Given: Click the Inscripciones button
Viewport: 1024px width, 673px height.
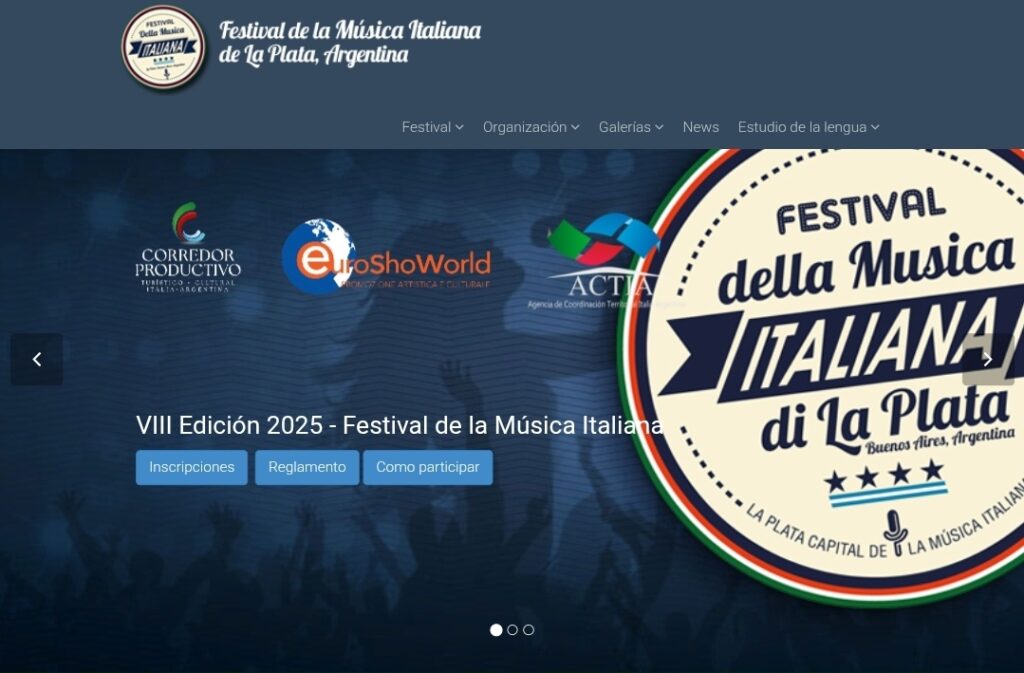Looking at the screenshot, I should coord(191,467).
